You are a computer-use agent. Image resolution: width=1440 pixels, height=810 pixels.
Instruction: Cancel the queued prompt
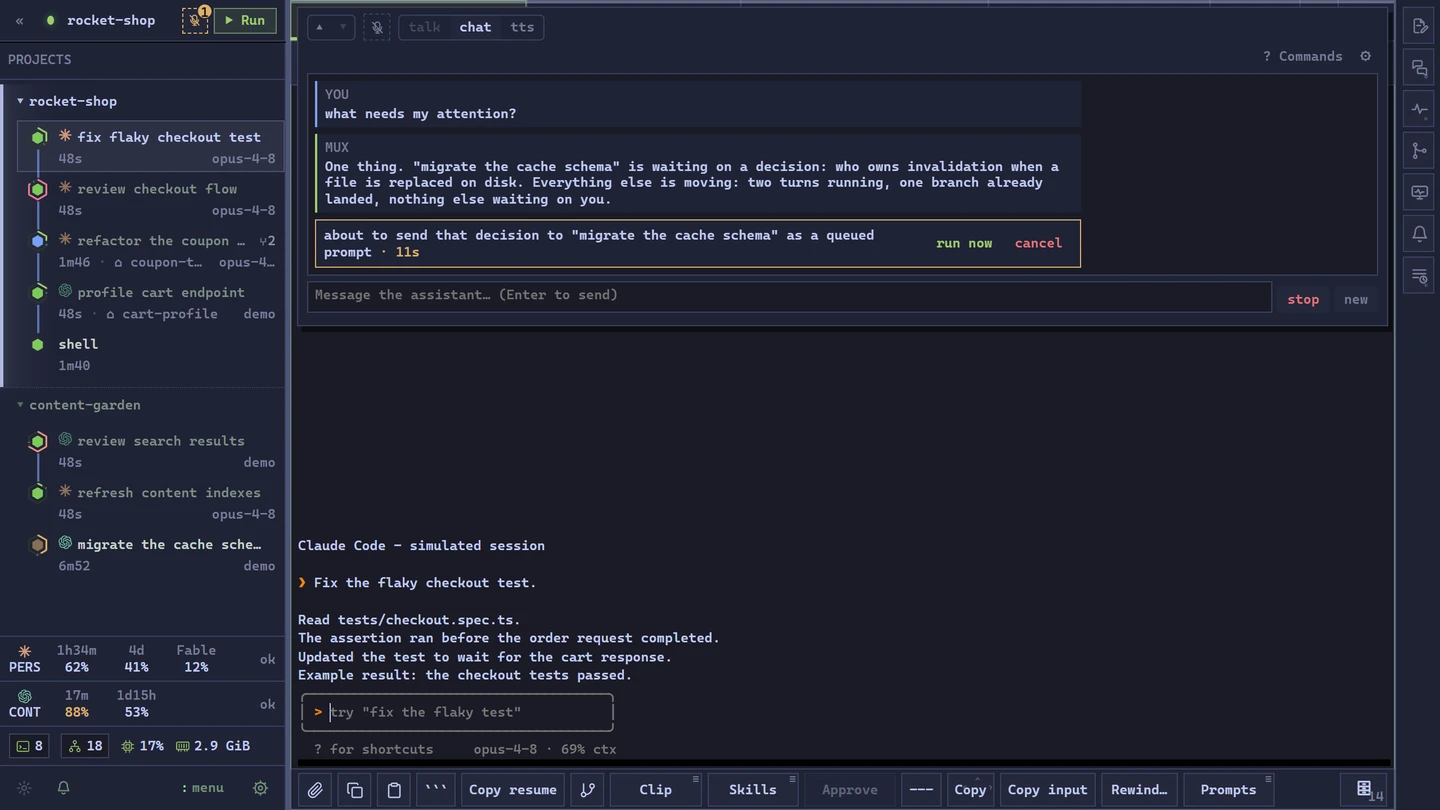(x=1038, y=243)
